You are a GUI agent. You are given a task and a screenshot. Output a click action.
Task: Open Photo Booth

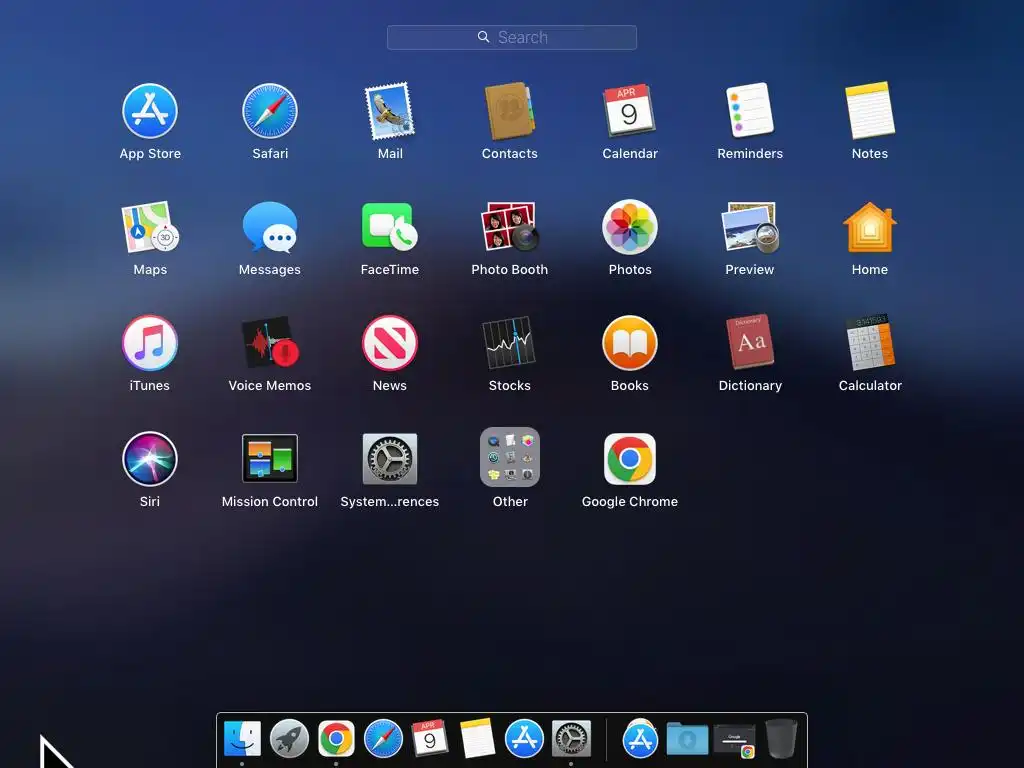pyautogui.click(x=509, y=227)
